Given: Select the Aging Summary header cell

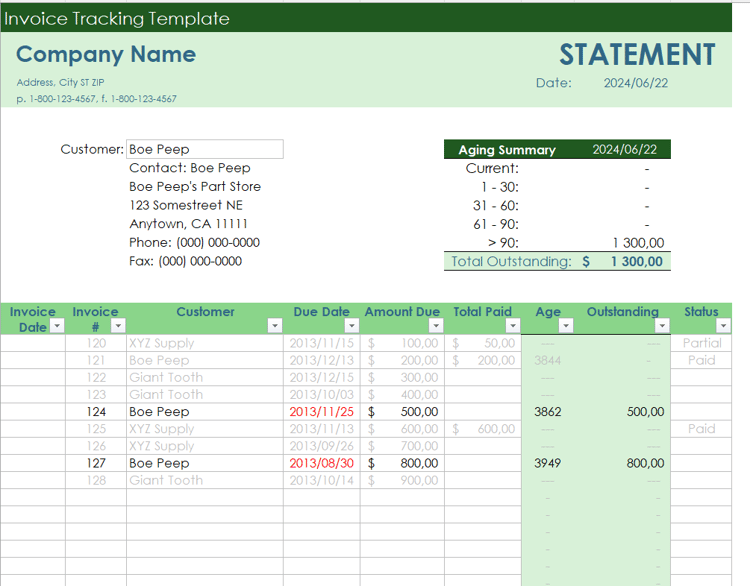Looking at the screenshot, I should point(507,150).
